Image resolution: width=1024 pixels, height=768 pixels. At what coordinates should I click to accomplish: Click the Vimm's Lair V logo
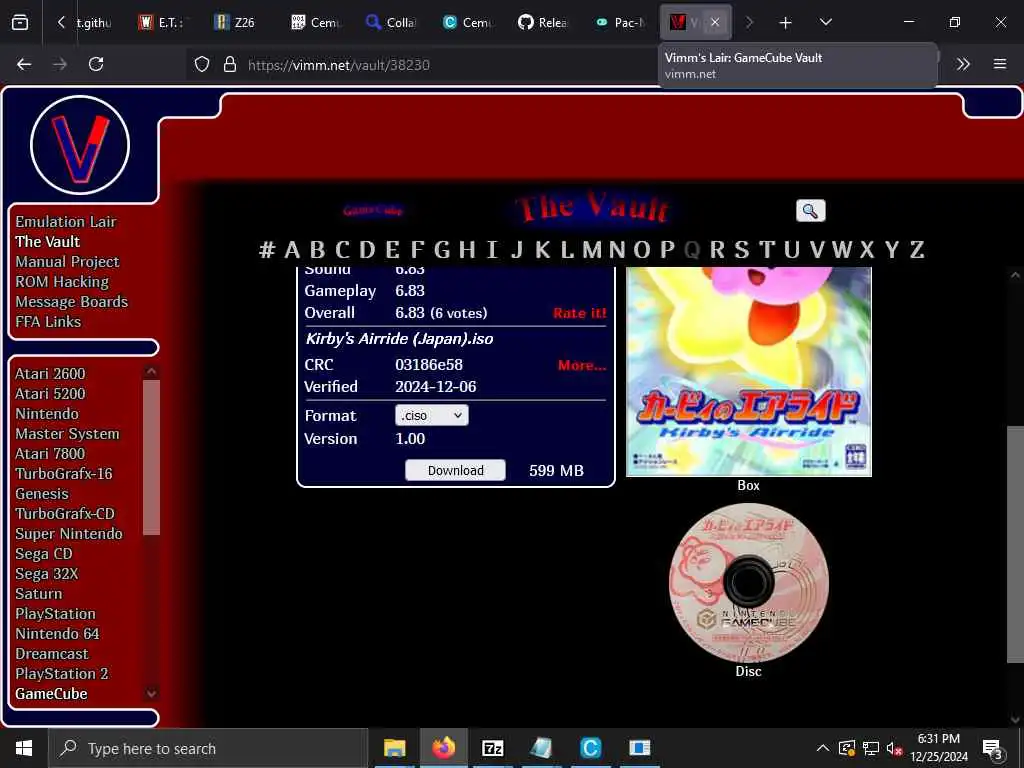pos(80,145)
